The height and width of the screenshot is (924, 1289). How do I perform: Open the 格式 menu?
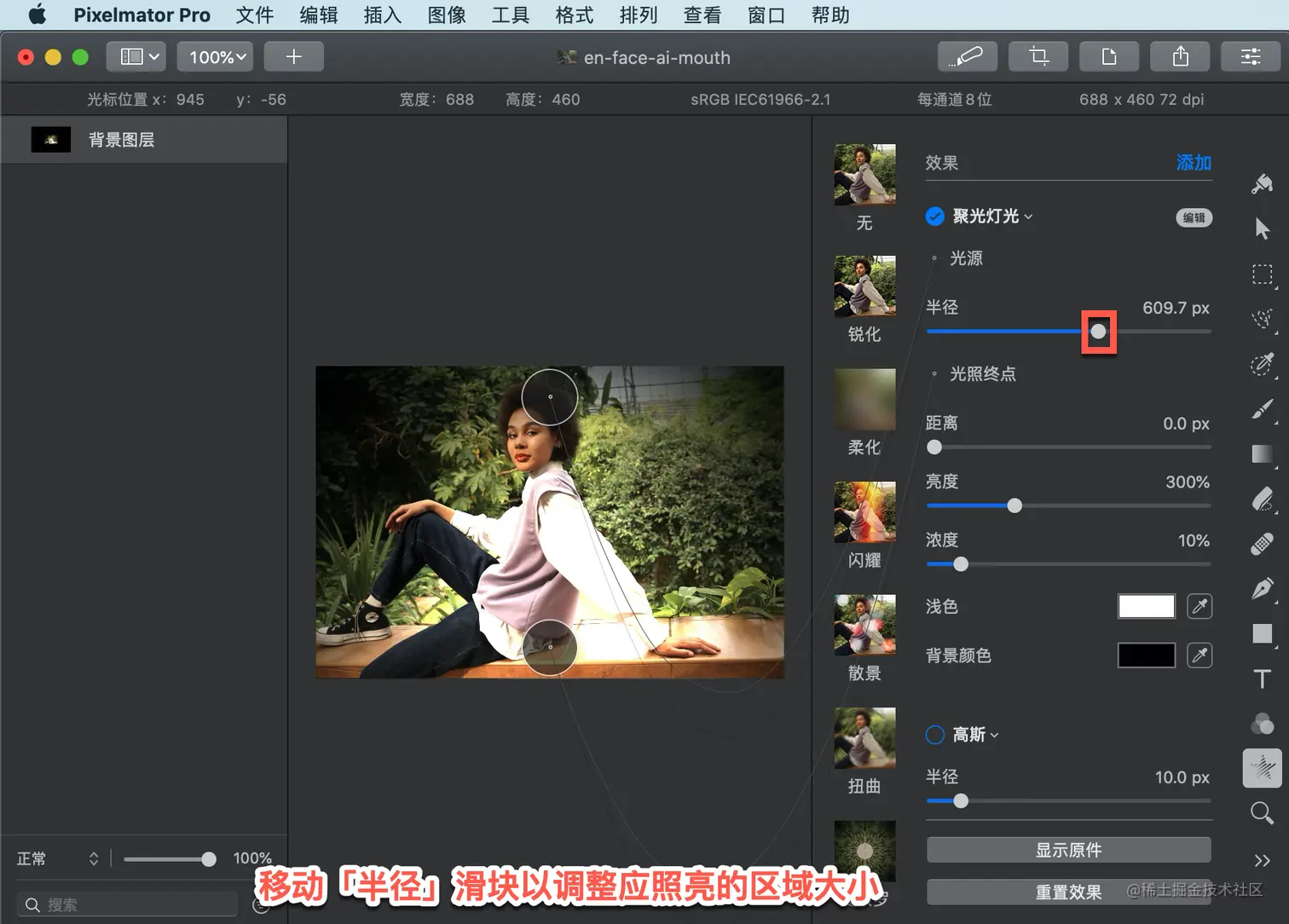pos(575,14)
